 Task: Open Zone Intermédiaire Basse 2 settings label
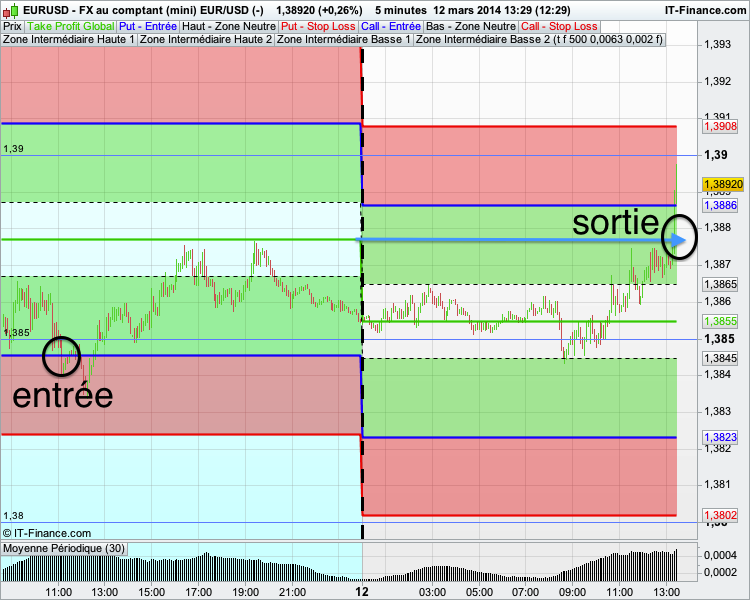click(x=539, y=39)
